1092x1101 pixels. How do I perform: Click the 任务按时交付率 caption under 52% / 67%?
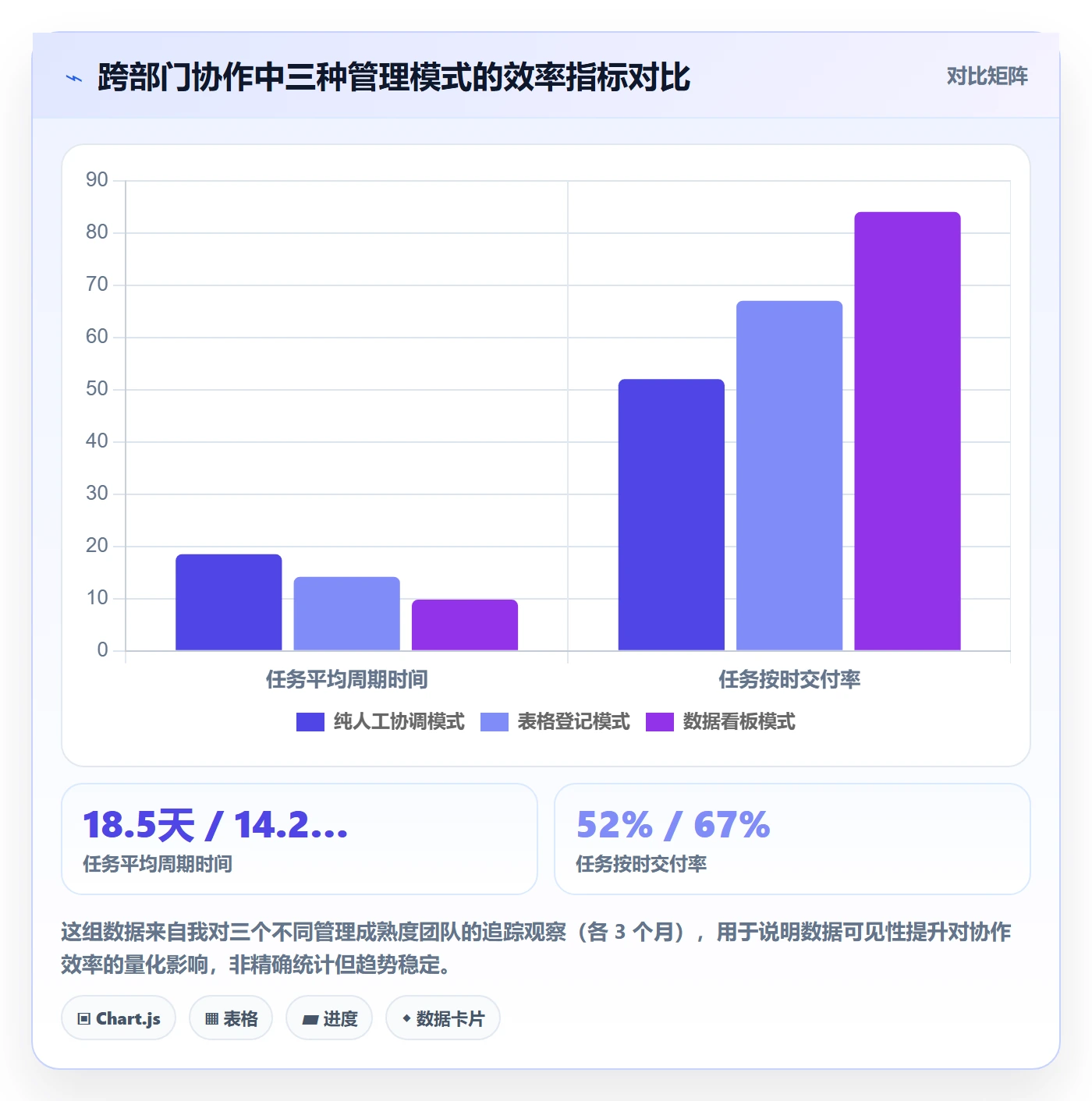pos(641,864)
